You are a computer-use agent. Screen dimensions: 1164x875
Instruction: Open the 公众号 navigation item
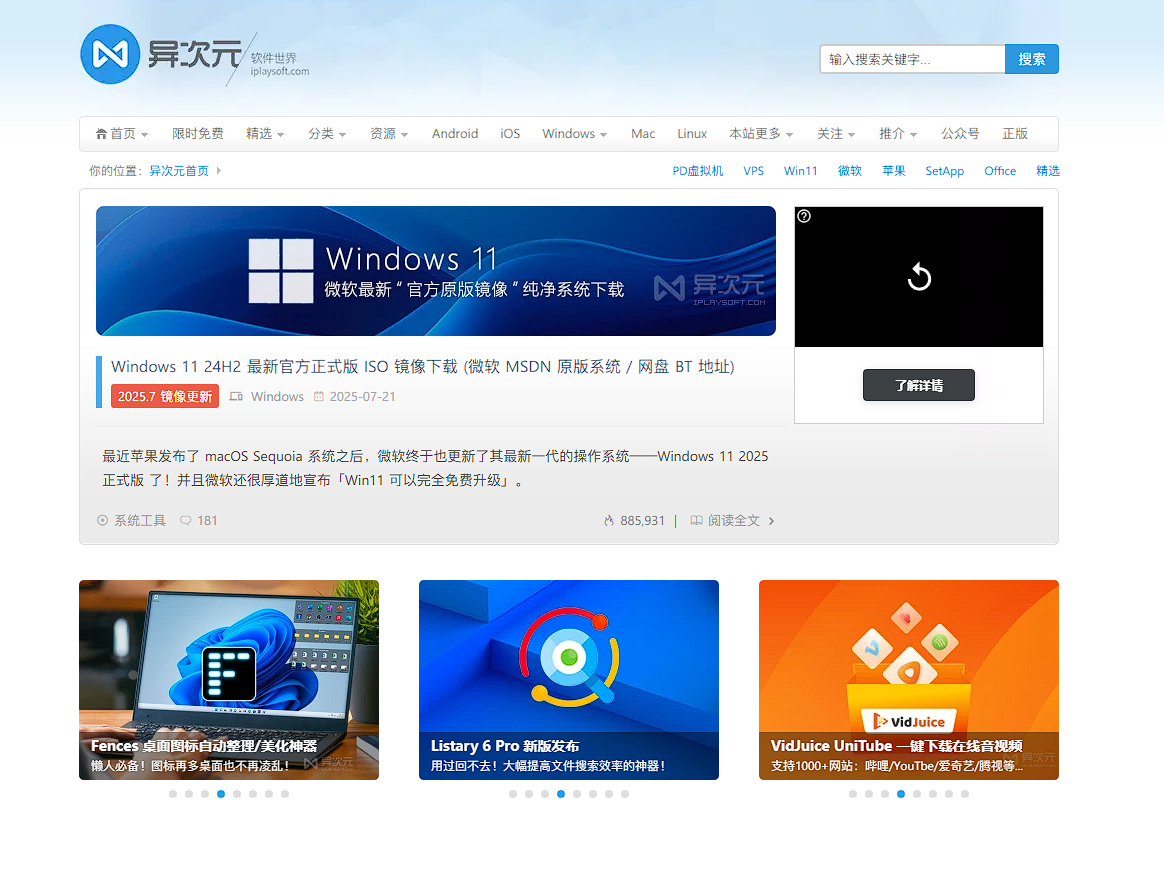click(x=960, y=134)
